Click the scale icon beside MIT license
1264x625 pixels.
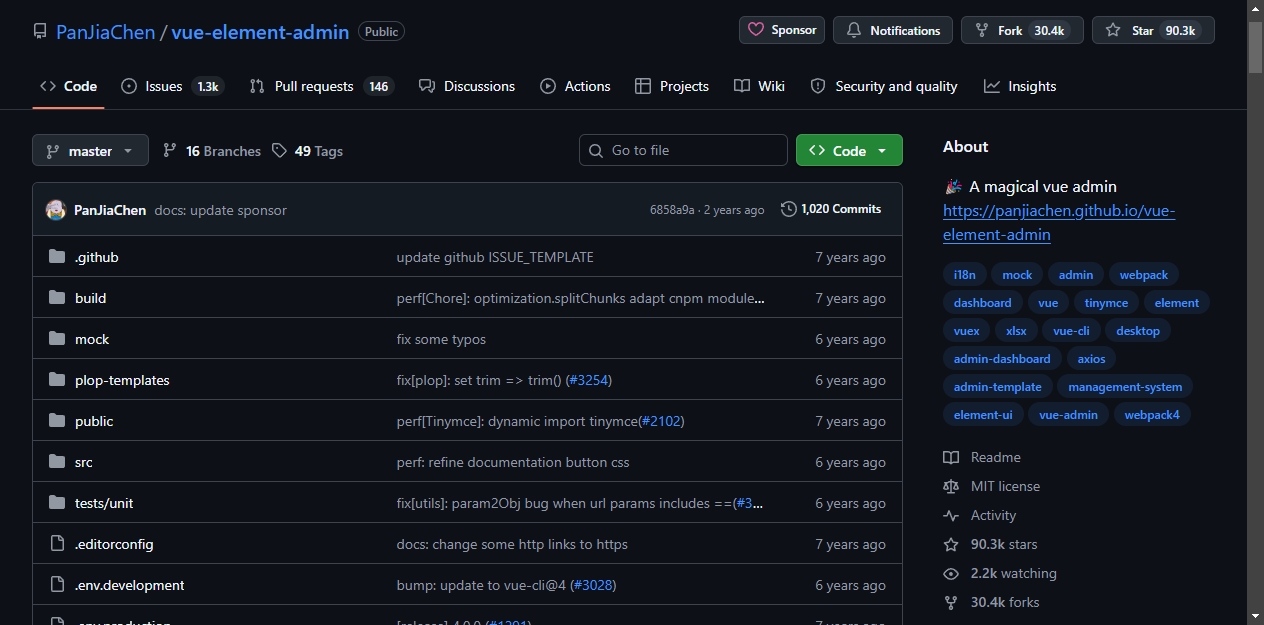coord(951,486)
